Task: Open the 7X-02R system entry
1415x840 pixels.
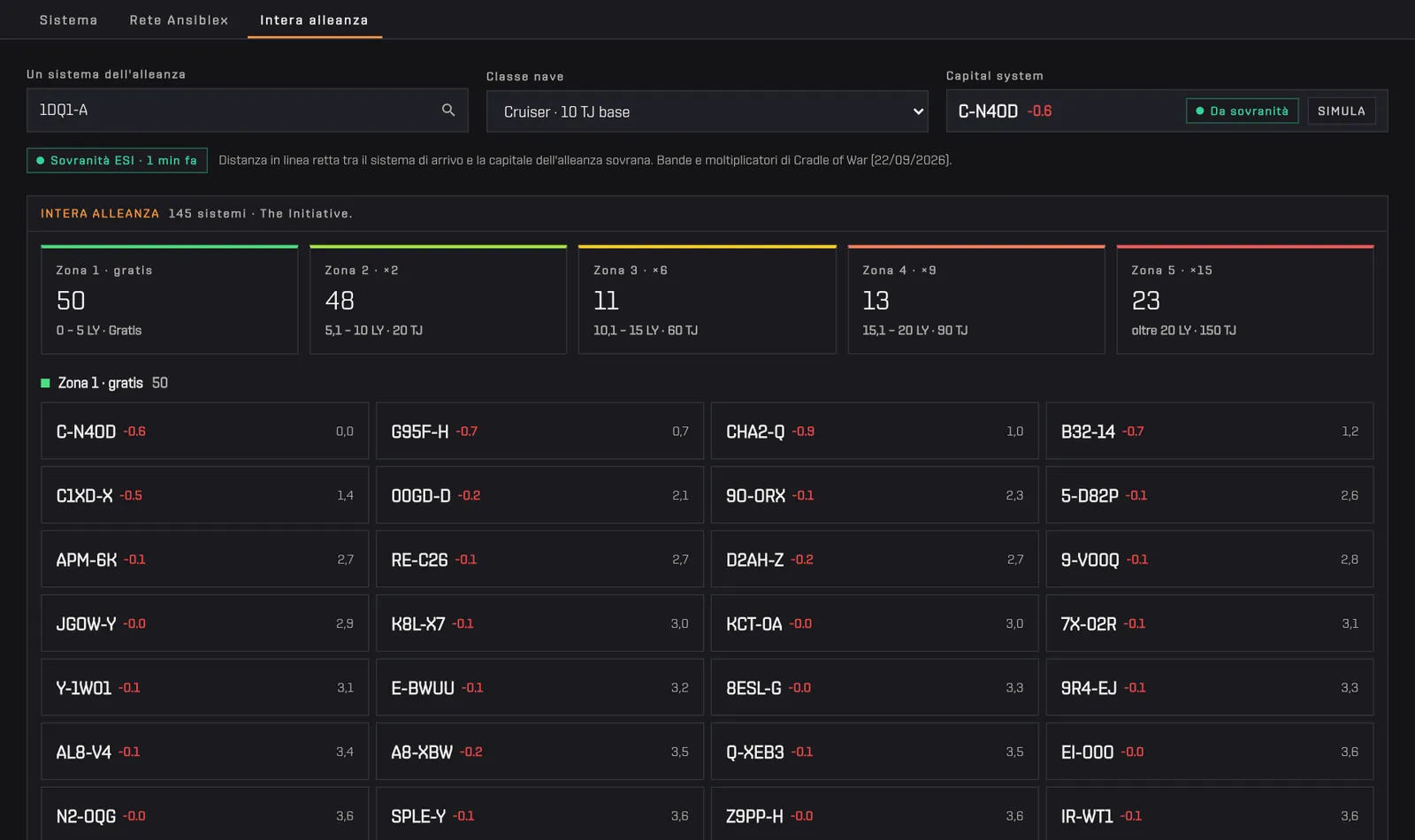Action: coord(1210,623)
